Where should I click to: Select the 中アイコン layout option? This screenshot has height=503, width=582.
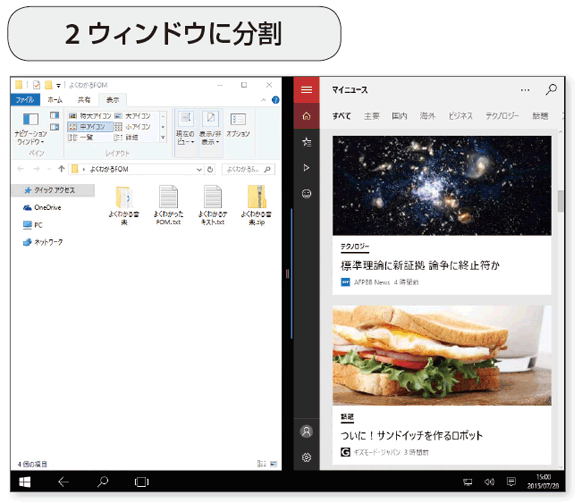[x=90, y=127]
